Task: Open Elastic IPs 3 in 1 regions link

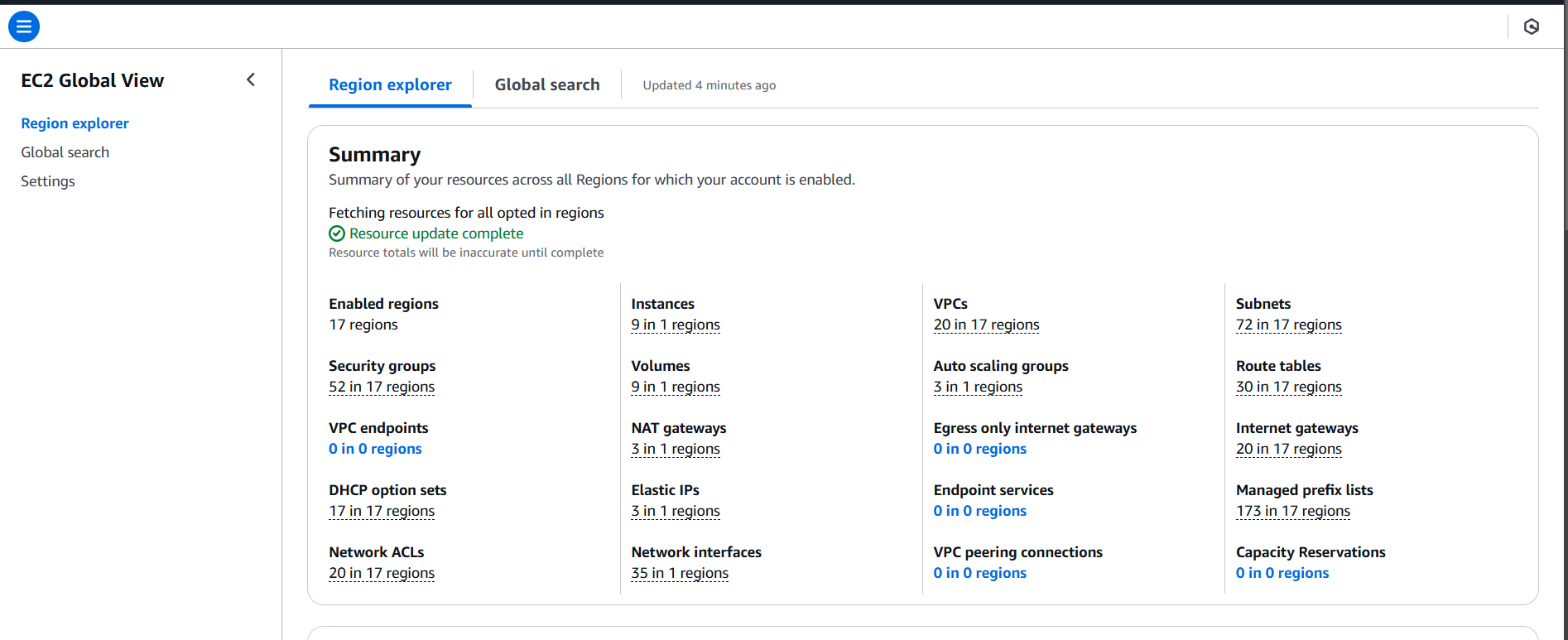Action: click(x=676, y=511)
